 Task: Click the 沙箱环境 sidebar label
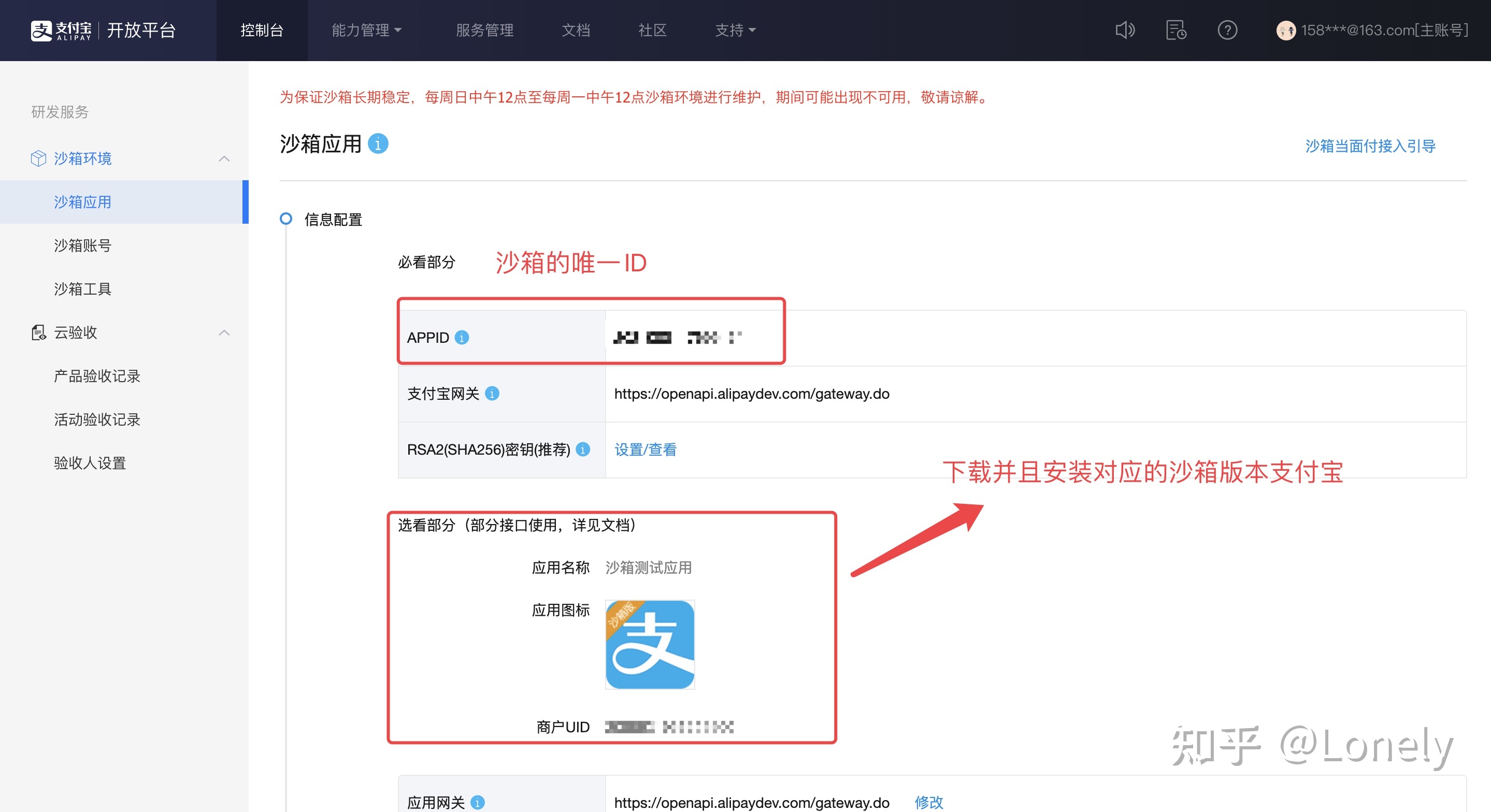click(x=82, y=158)
